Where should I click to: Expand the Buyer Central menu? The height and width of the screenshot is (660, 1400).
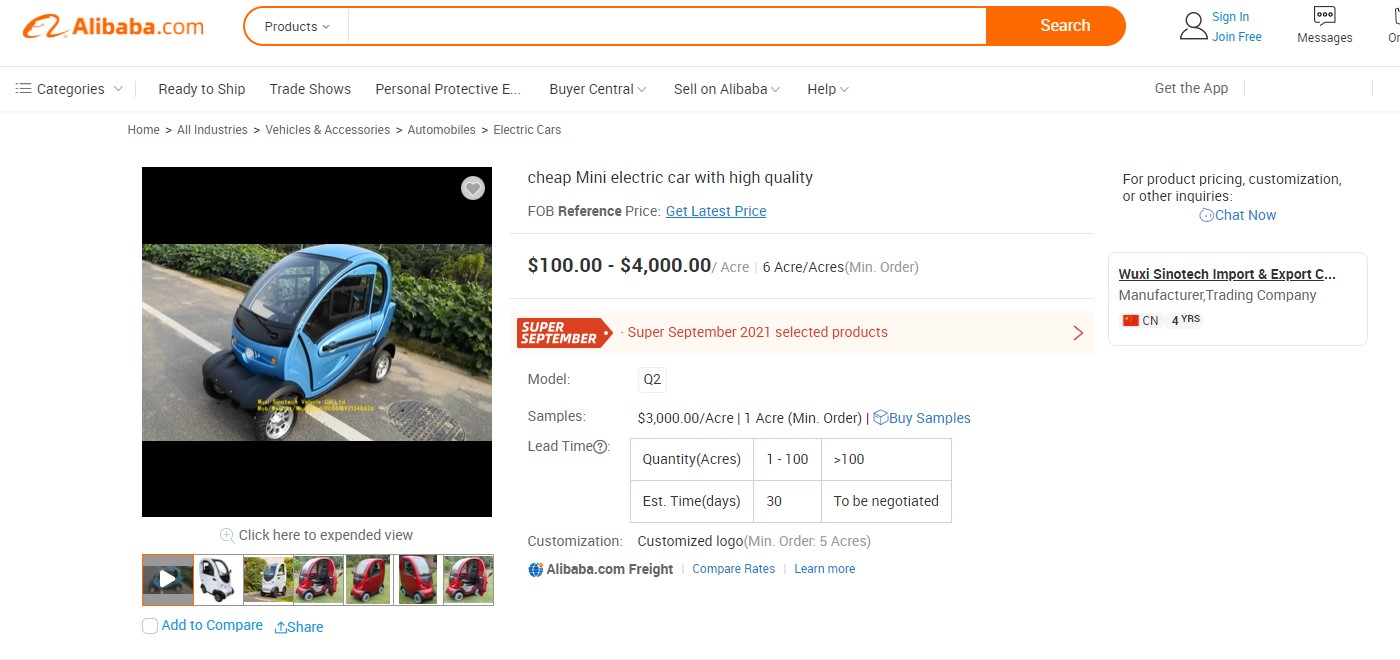(597, 89)
